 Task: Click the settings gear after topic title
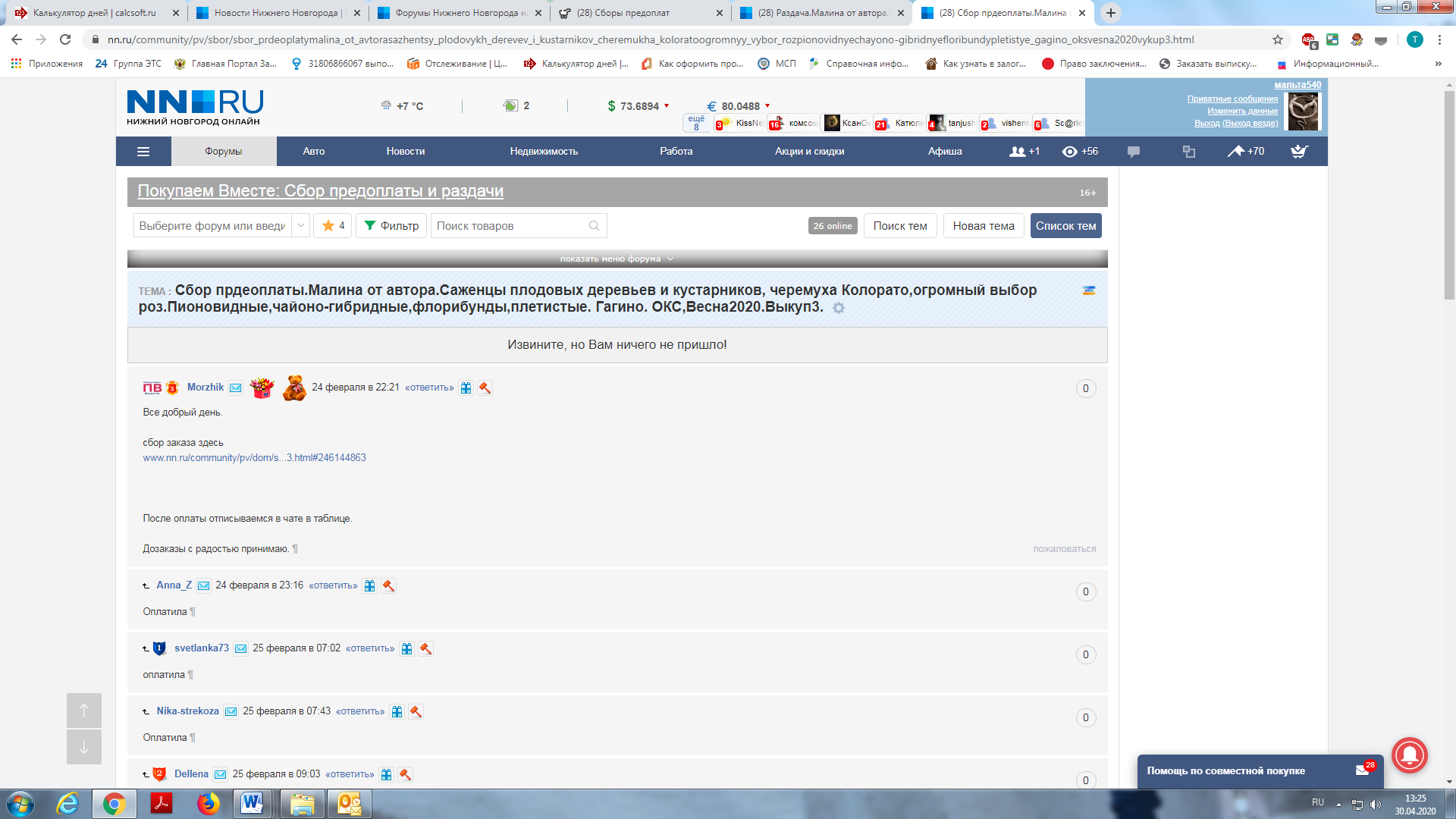pos(839,308)
